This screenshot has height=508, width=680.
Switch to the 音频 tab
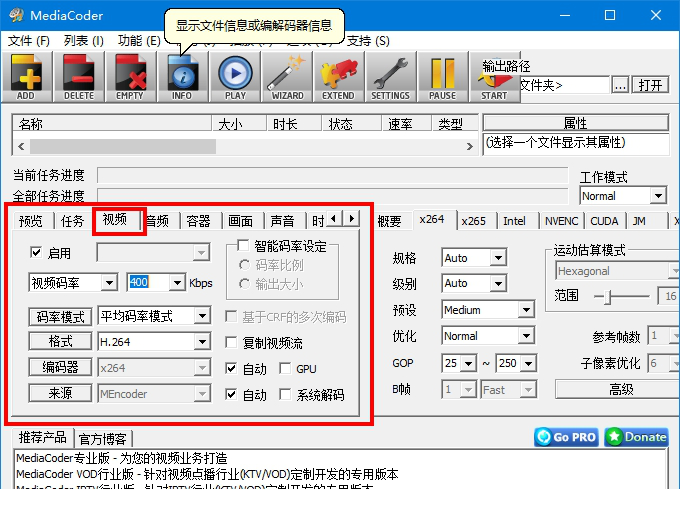pos(158,221)
